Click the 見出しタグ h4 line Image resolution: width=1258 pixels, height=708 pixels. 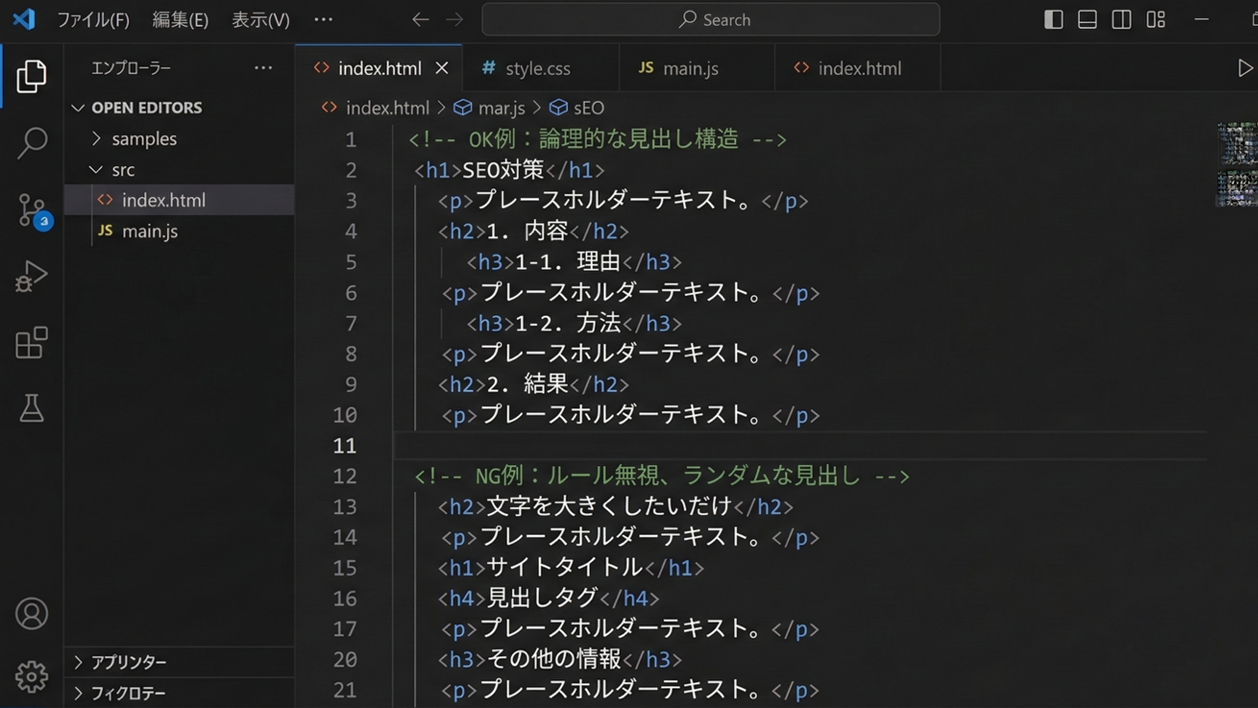548,599
